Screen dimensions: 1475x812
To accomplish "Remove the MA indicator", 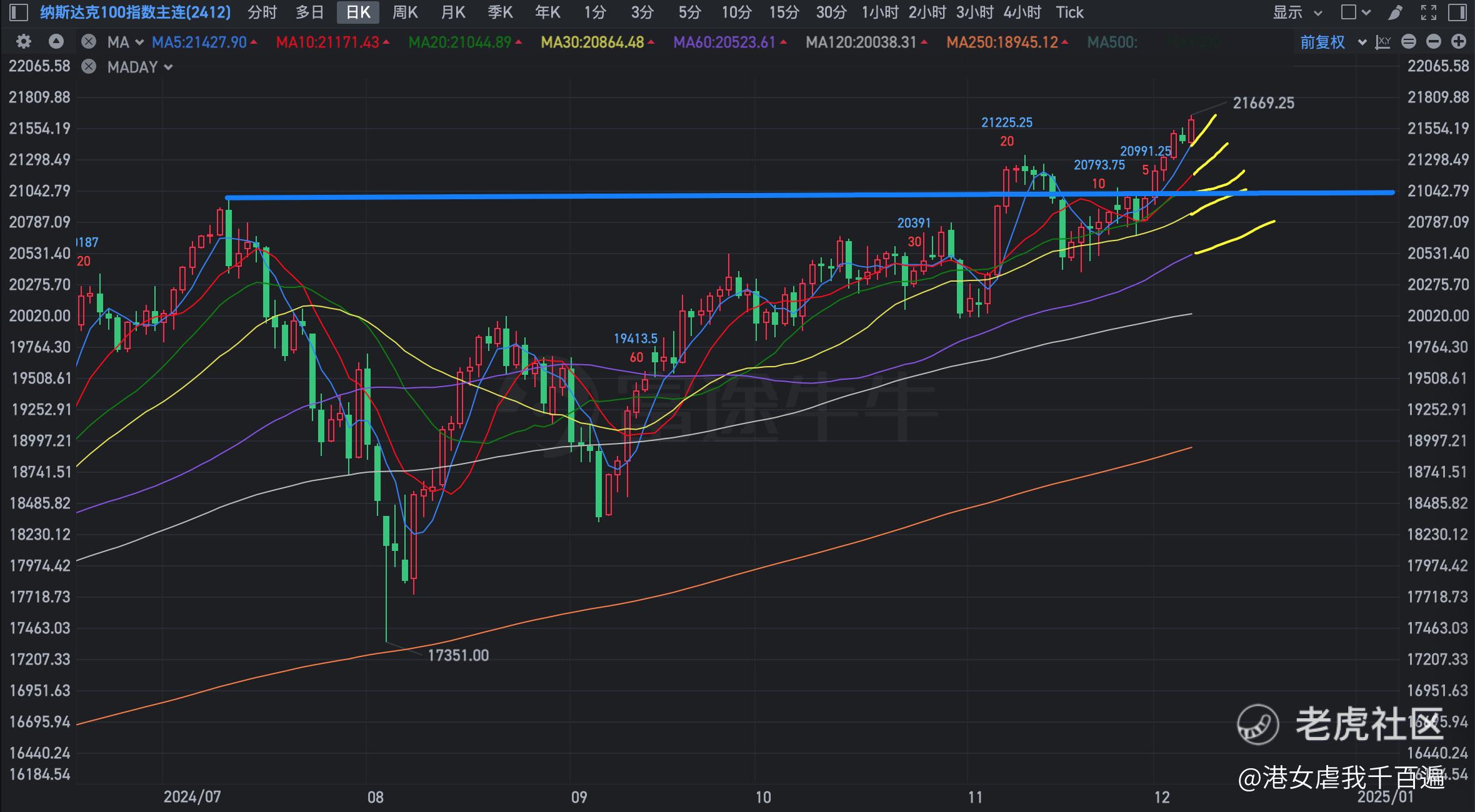I will tap(89, 42).
